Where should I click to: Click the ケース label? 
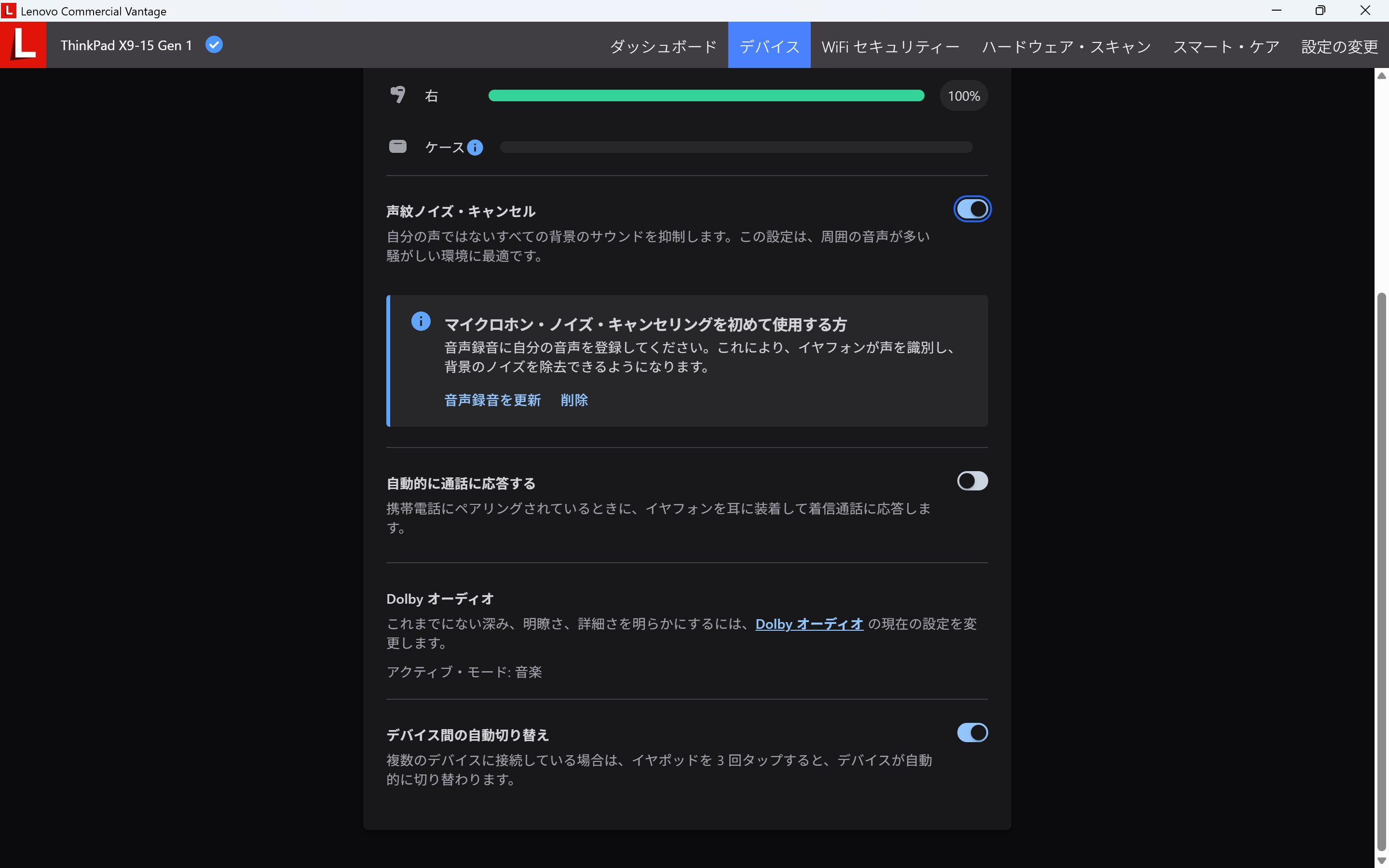point(444,148)
